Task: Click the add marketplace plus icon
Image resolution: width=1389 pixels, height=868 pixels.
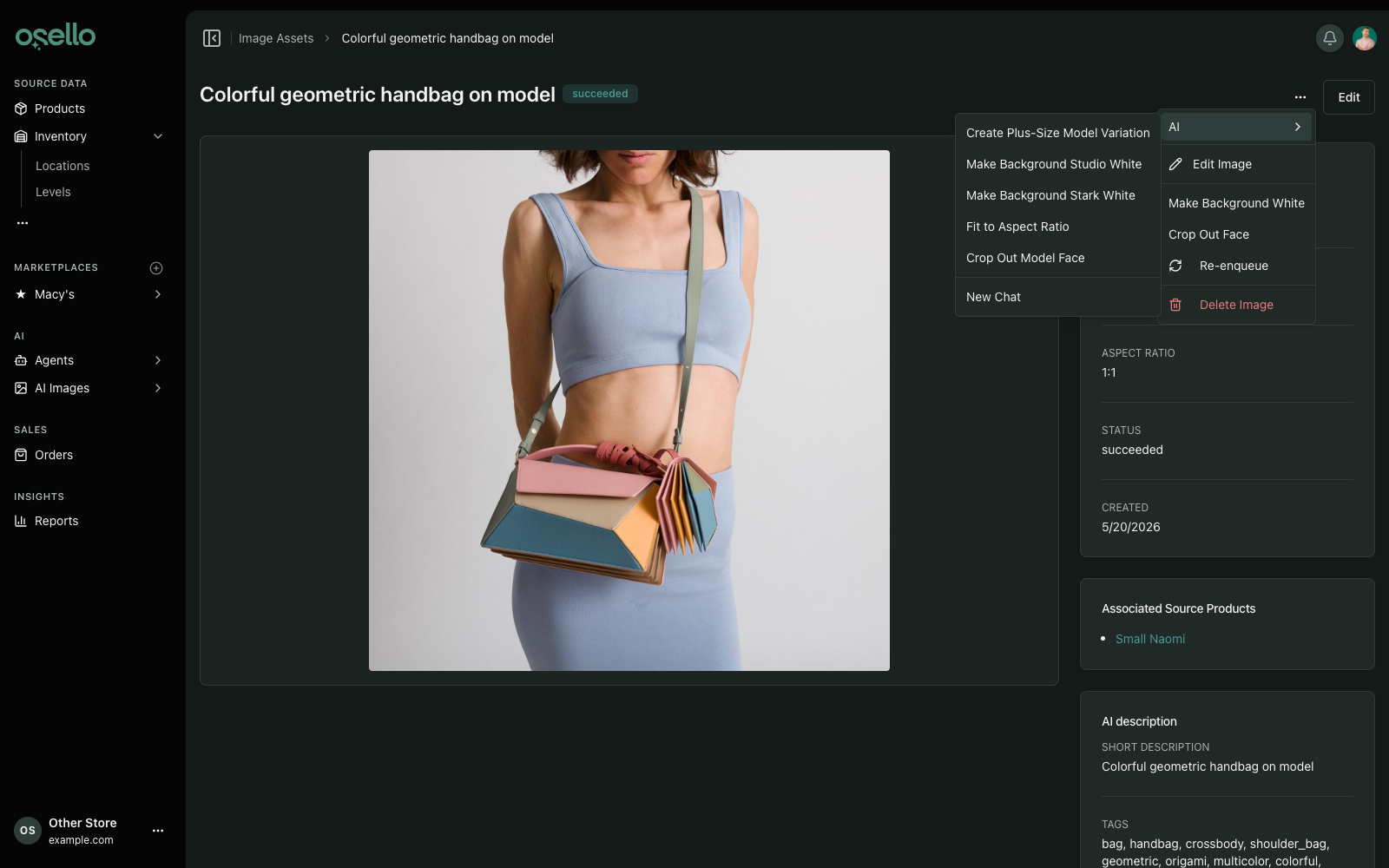Action: [156, 268]
